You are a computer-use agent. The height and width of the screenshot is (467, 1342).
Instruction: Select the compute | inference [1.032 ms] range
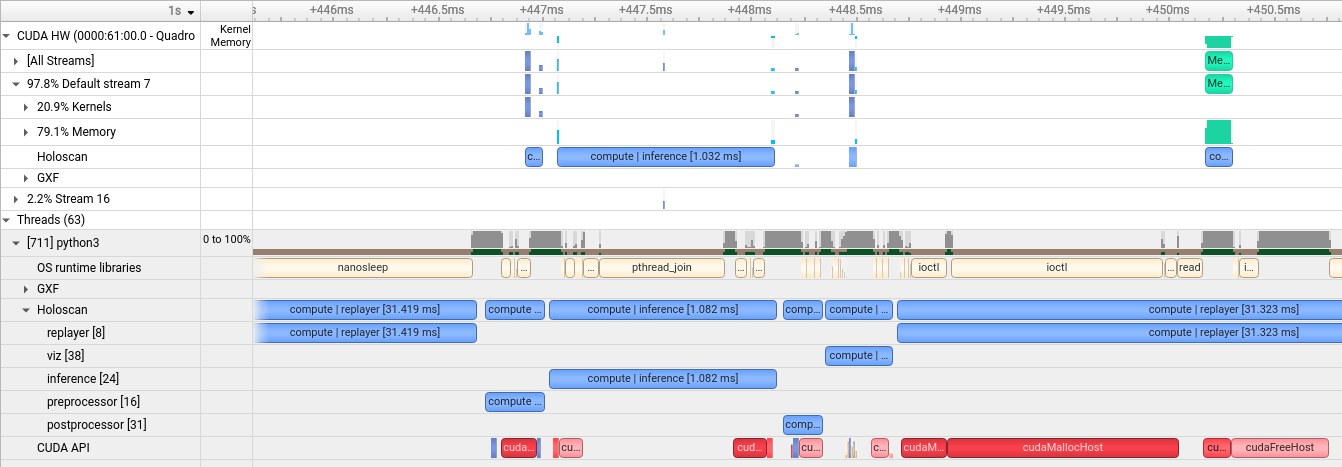coord(665,157)
